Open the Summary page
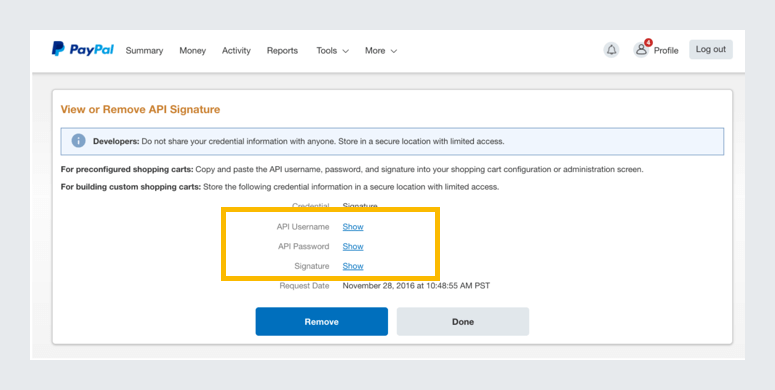 (144, 50)
